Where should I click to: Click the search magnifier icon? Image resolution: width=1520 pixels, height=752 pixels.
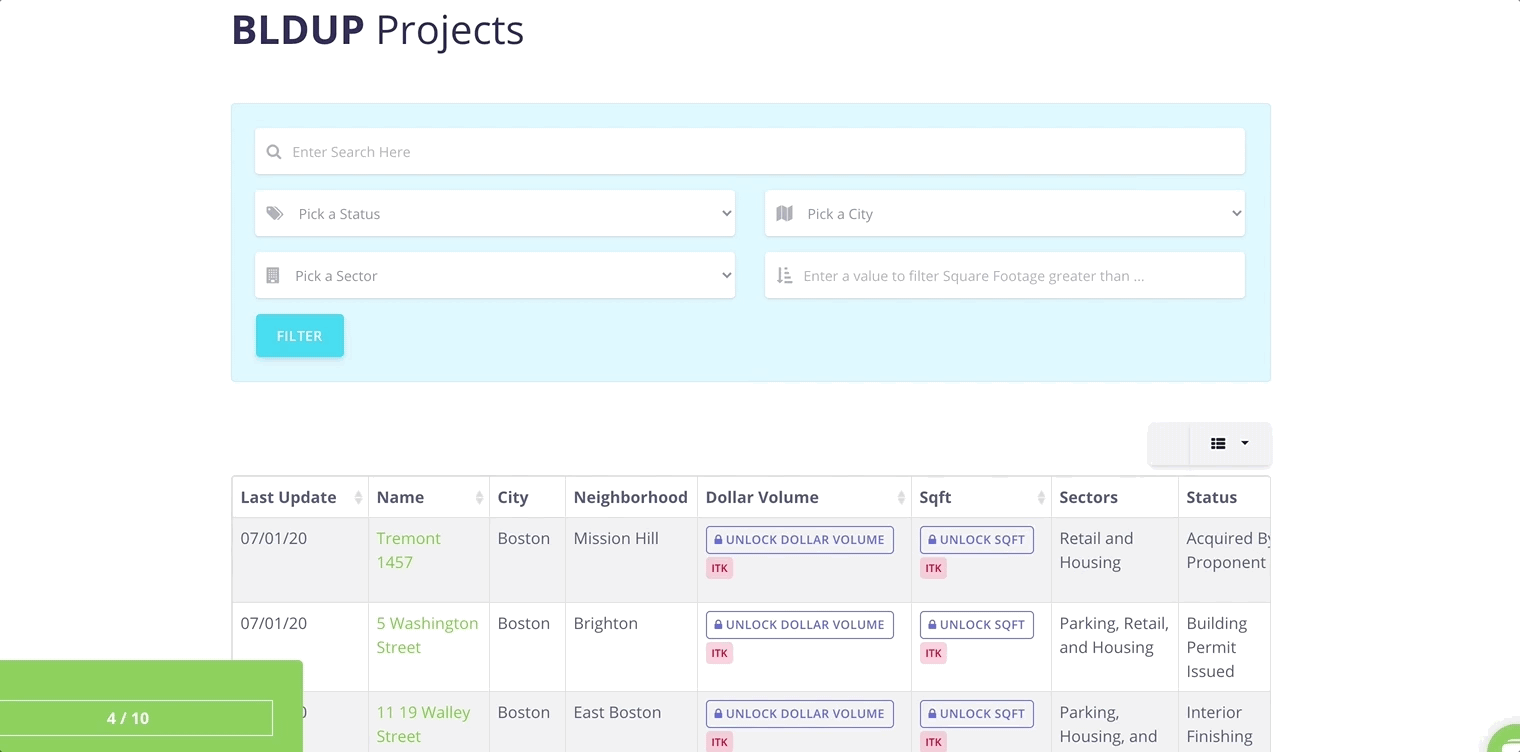[274, 152]
